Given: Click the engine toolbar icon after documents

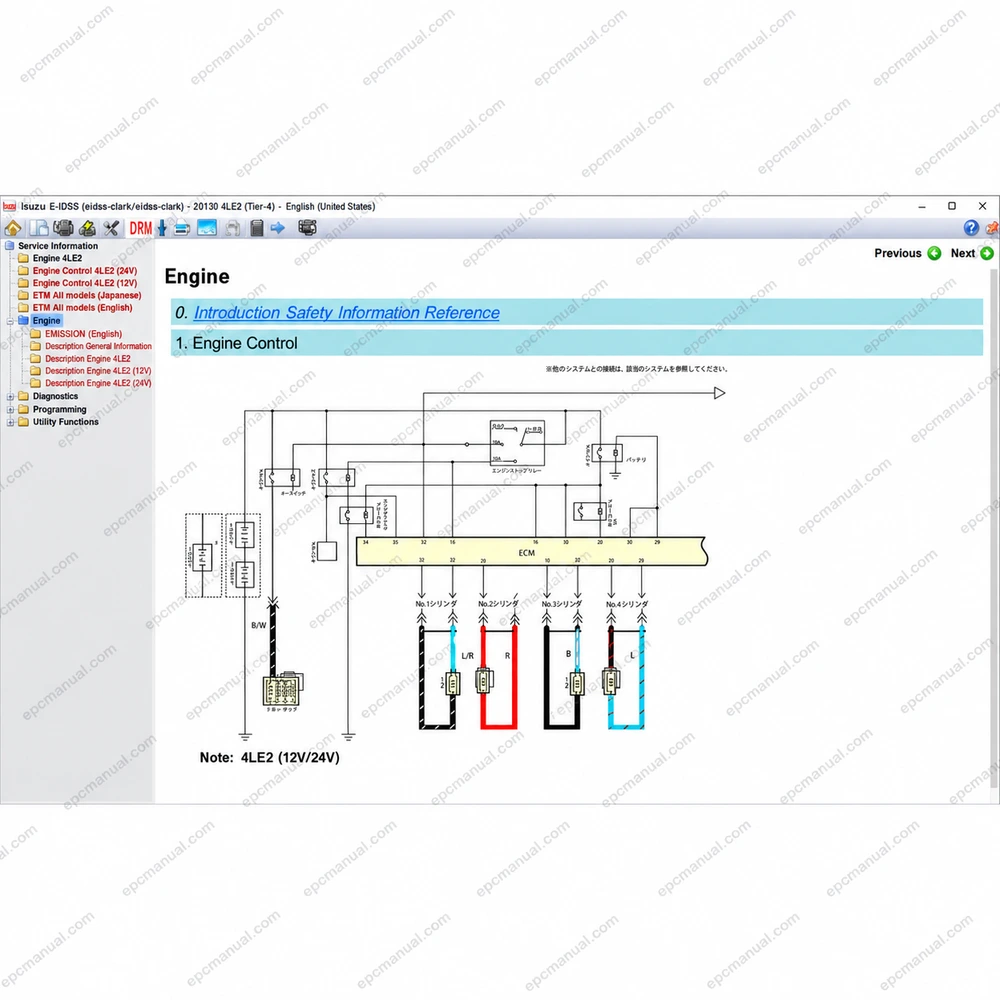Looking at the screenshot, I should tap(63, 228).
